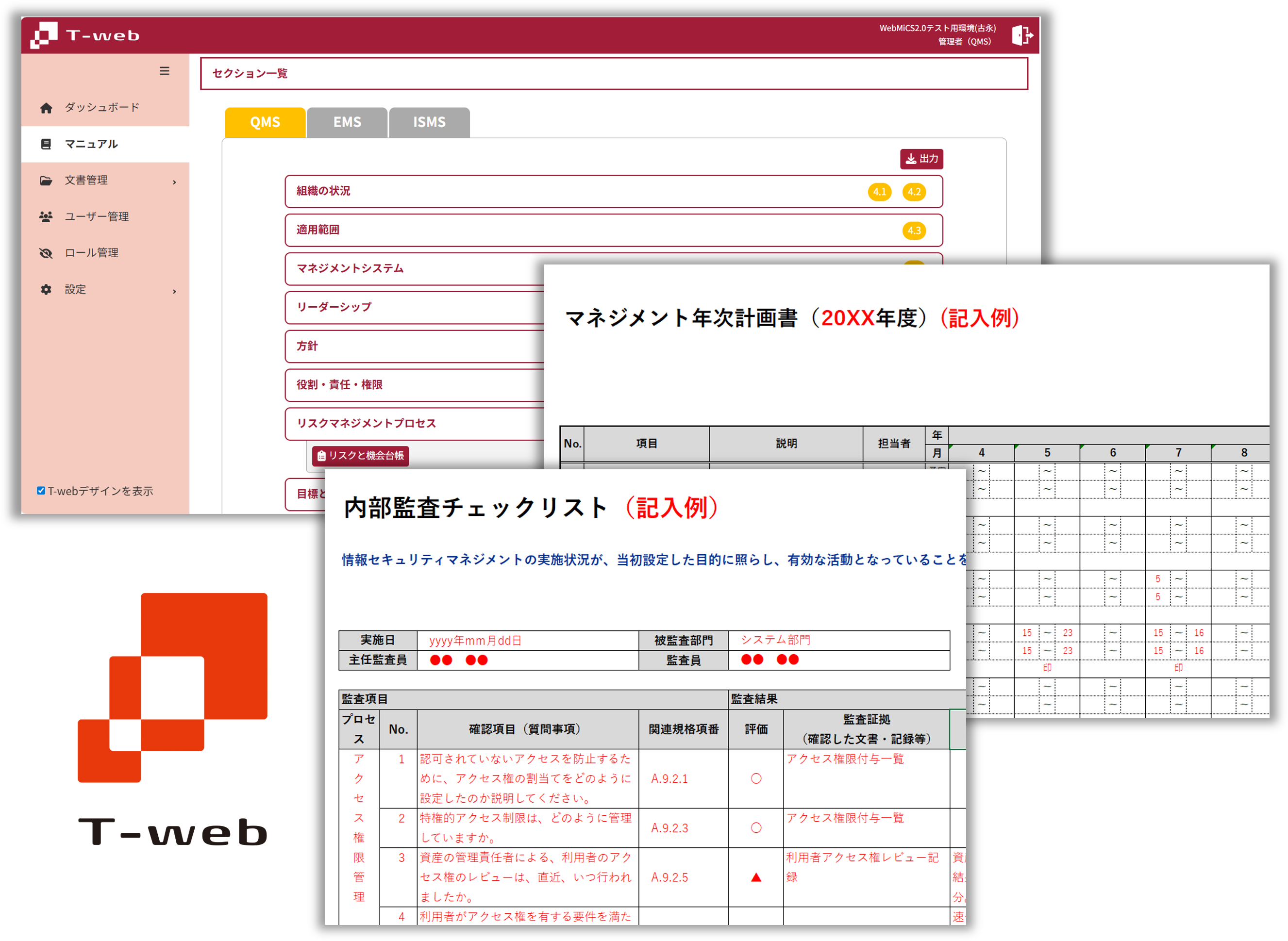Click the 4.1 badge on 組織の状況
1288x941 pixels.
879,192
